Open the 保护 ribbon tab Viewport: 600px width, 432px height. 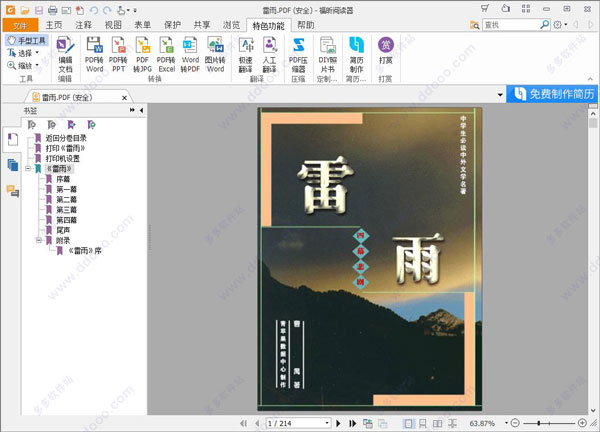pyautogui.click(x=172, y=25)
